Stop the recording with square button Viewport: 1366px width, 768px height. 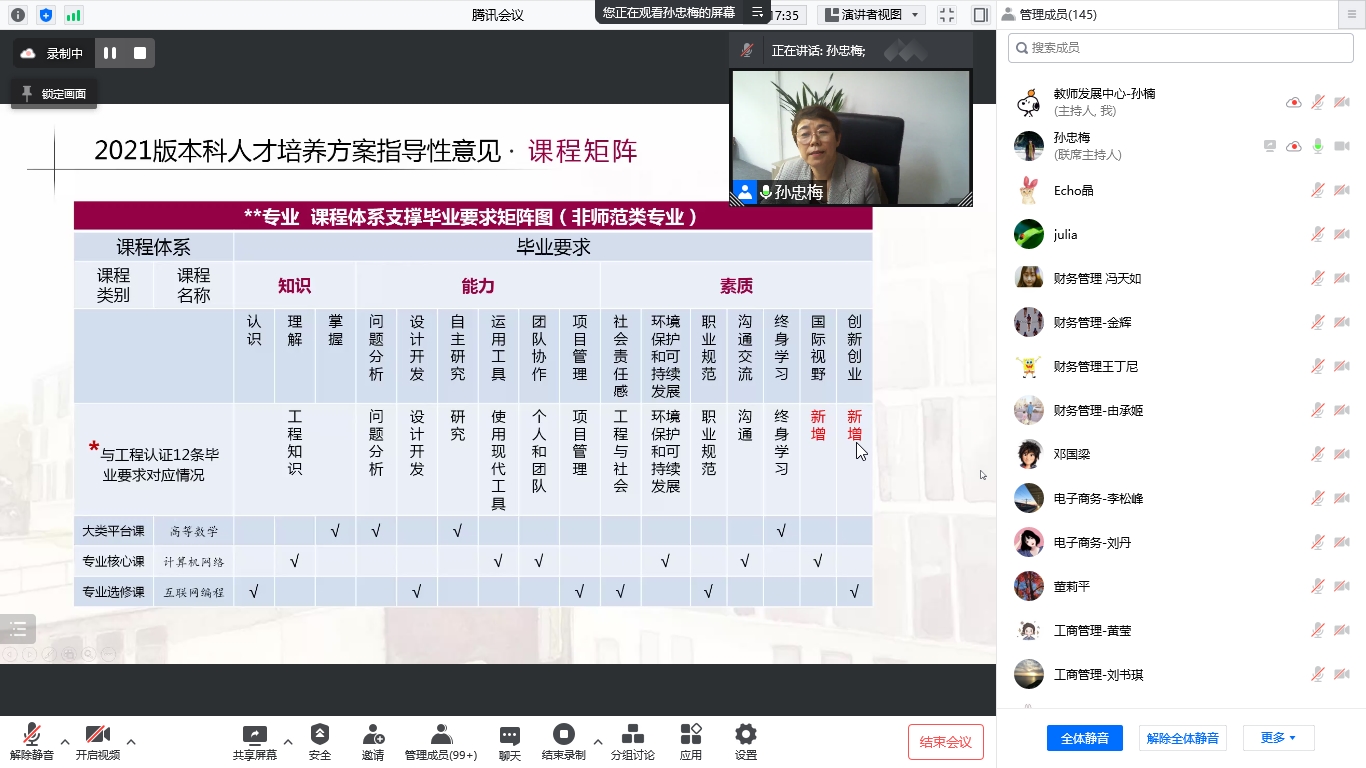click(140, 53)
